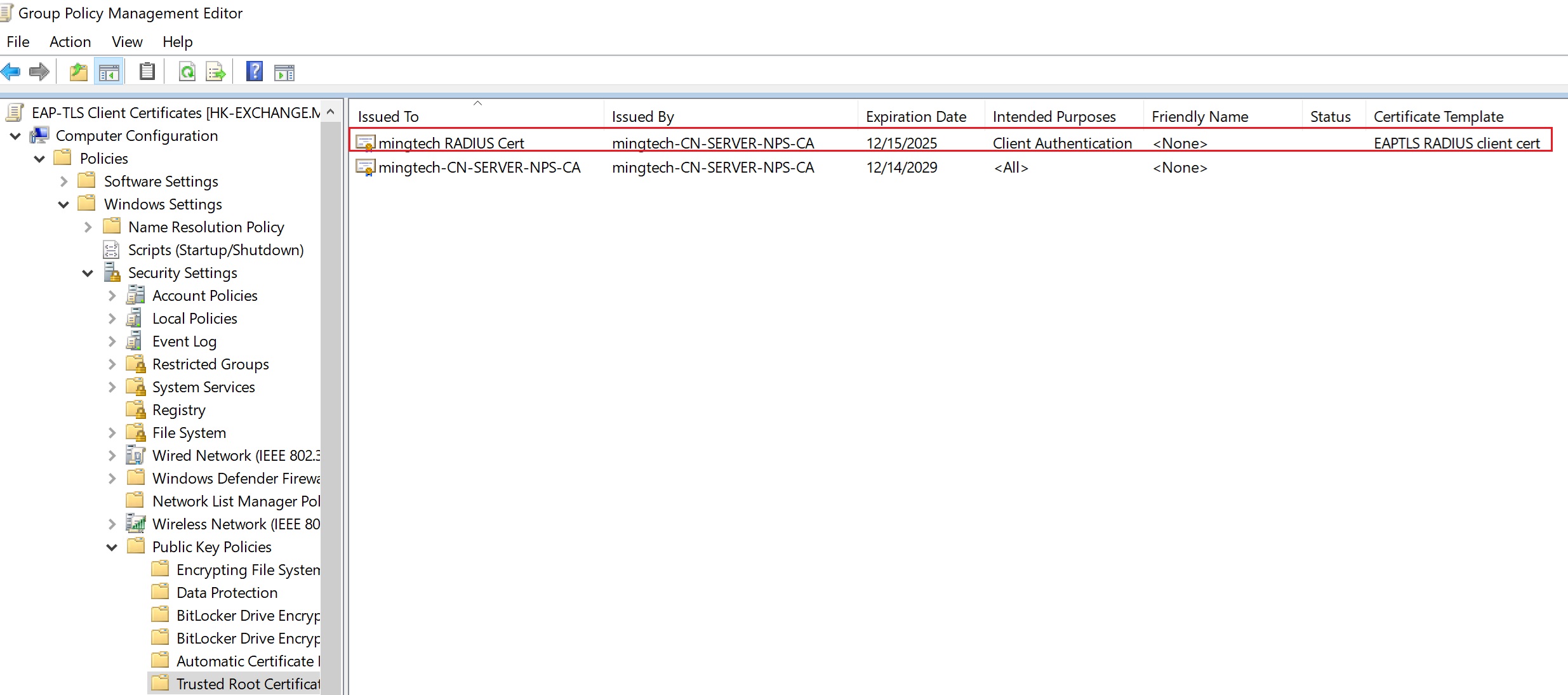
Task: Open the Action menu
Action: (70, 41)
